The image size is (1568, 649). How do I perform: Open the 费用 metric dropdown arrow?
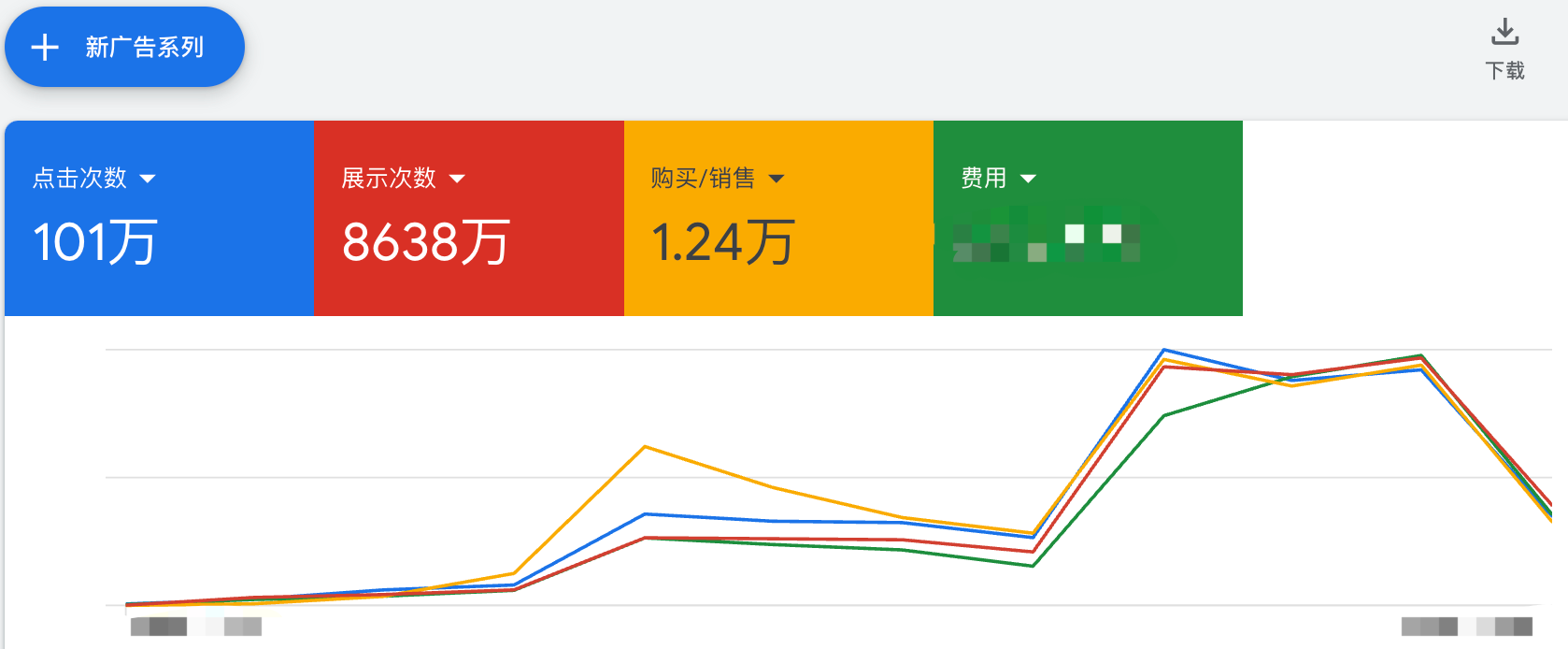point(1029,180)
